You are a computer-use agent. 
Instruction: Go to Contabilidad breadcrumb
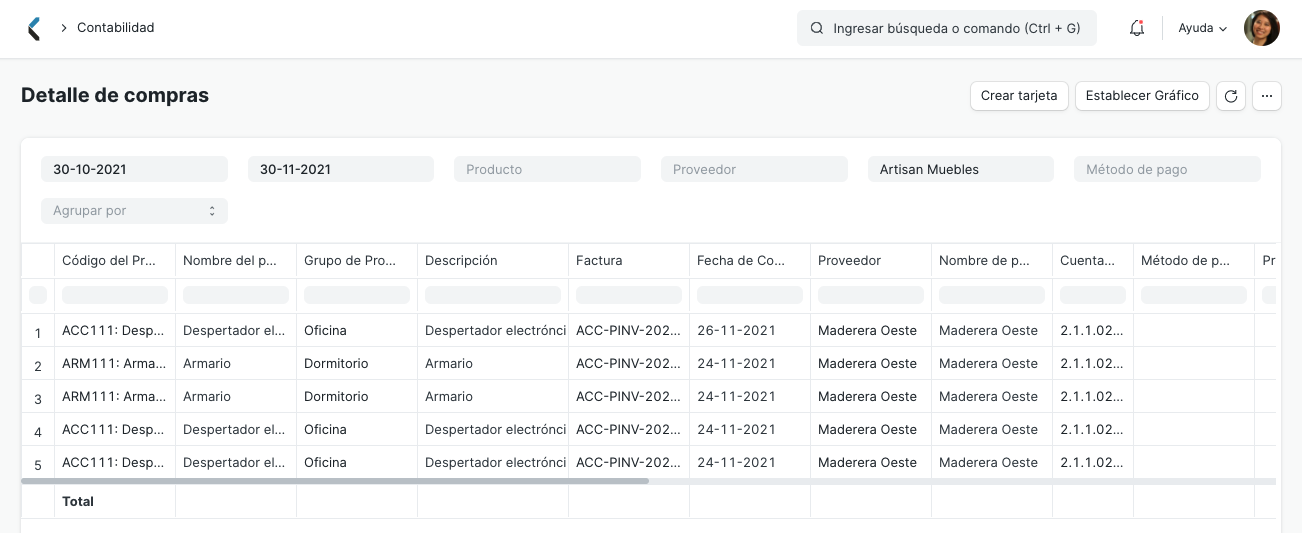point(115,28)
